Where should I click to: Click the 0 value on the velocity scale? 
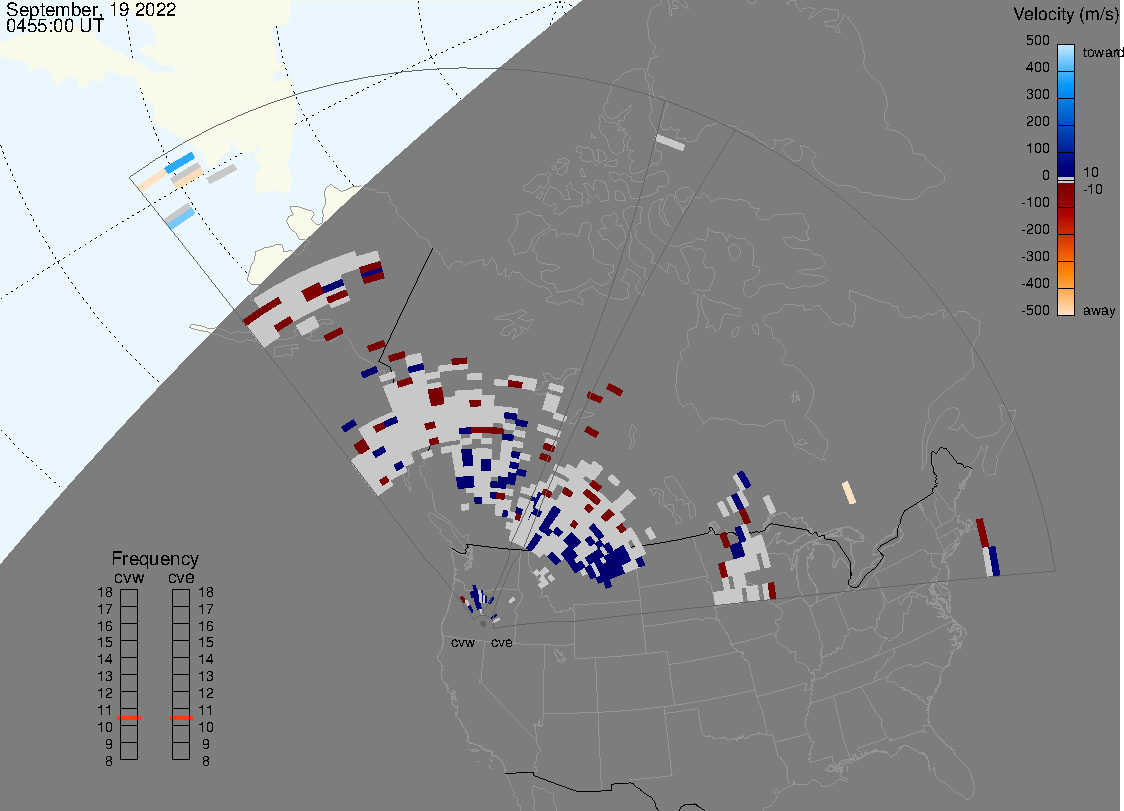1046,176
